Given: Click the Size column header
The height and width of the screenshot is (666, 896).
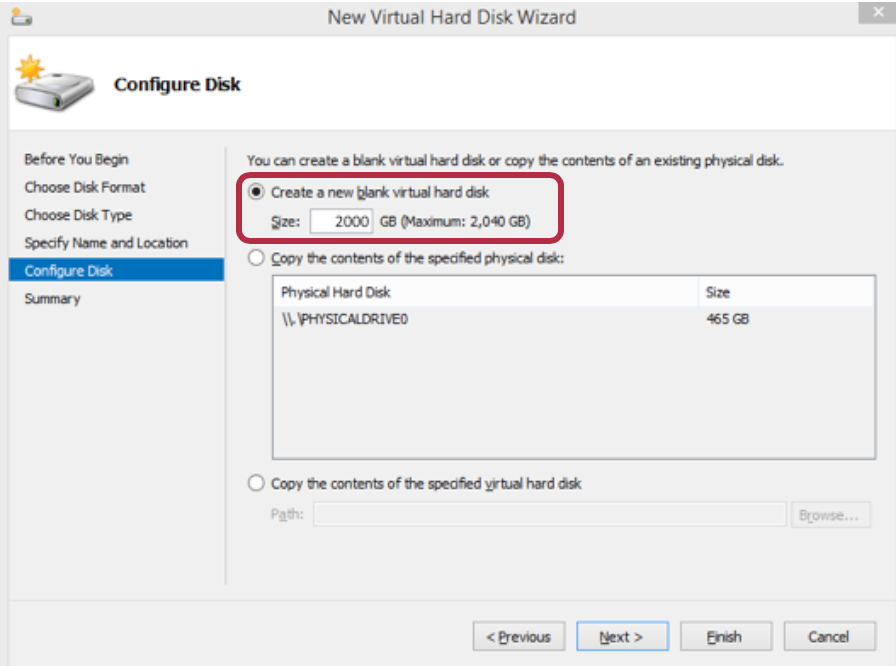Looking at the screenshot, I should click(786, 292).
